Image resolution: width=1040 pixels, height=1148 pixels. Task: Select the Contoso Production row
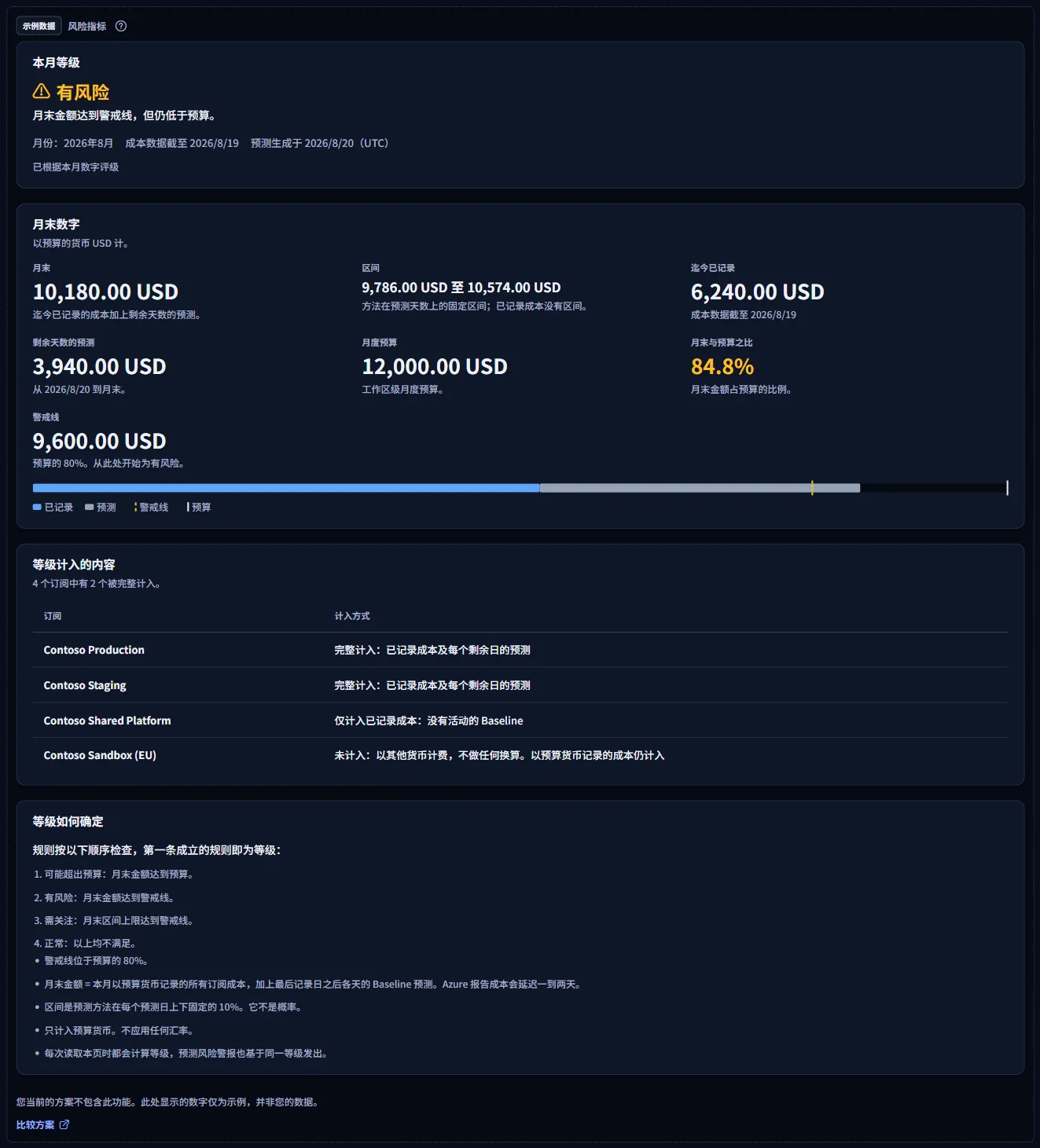pos(520,650)
